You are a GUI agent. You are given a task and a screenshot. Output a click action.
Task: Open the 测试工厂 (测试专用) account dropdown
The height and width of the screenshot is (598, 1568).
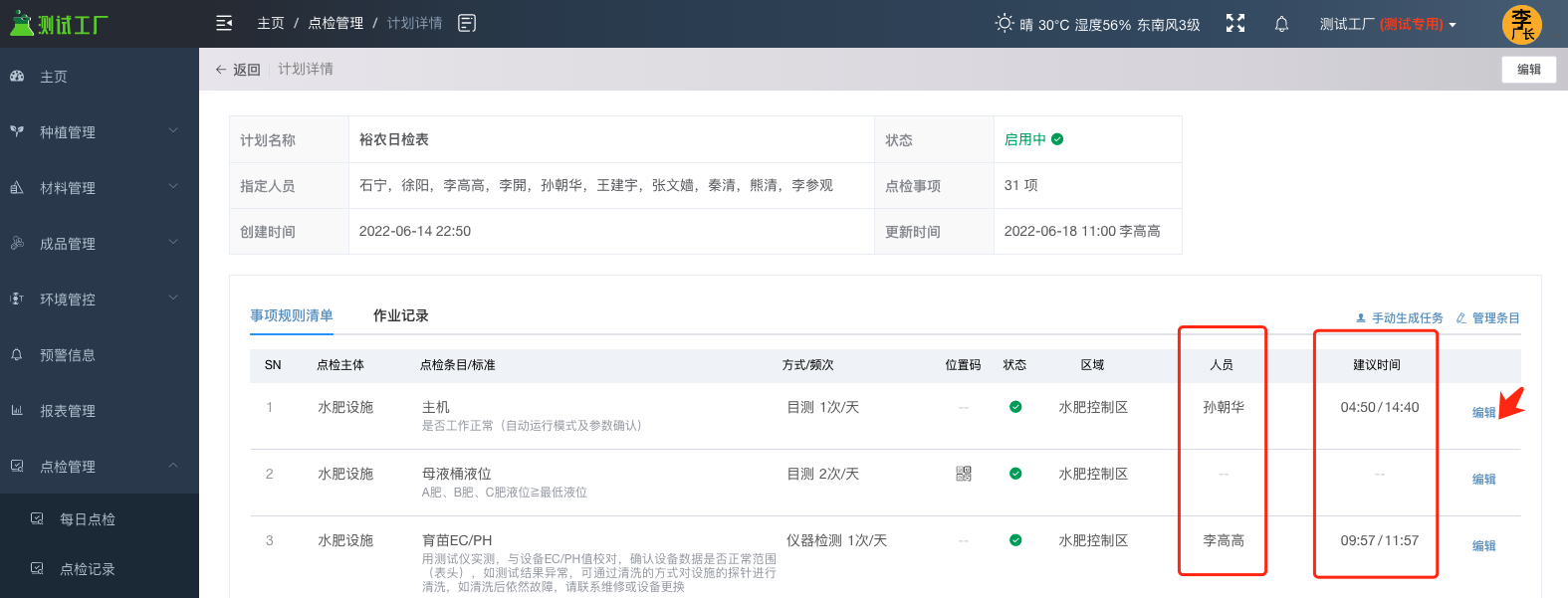click(x=1388, y=24)
